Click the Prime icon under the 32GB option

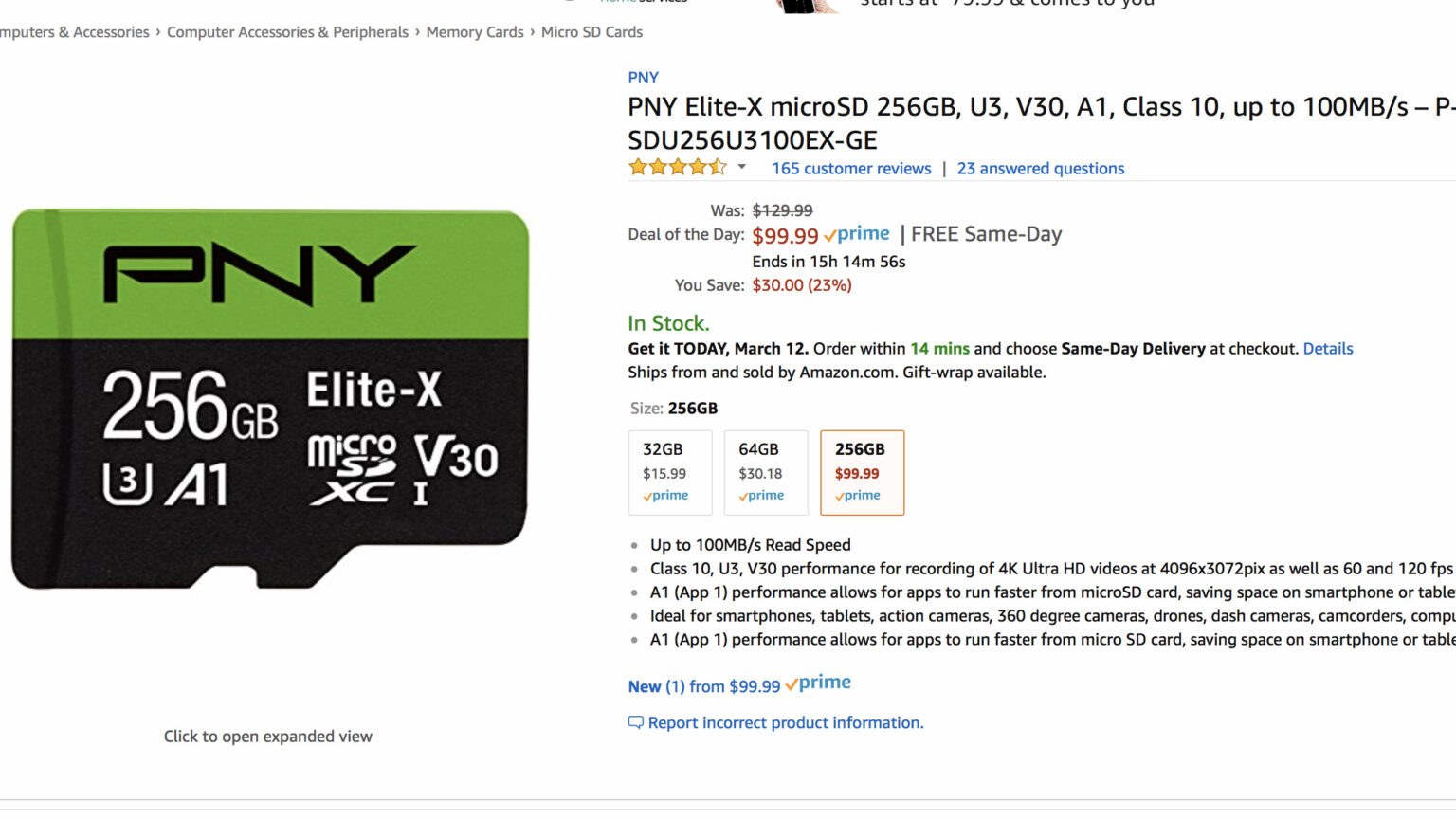(669, 495)
